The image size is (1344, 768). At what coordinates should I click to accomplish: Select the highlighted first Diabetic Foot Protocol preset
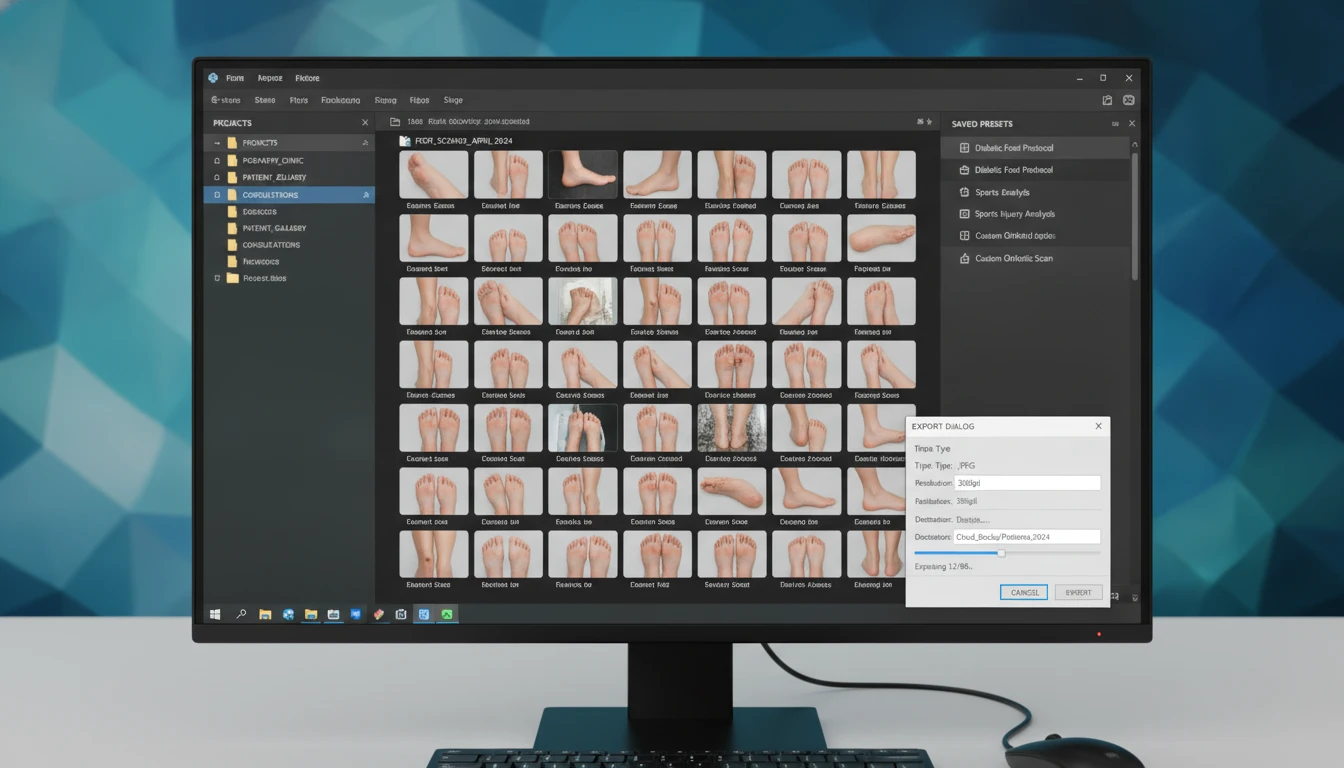point(1036,148)
